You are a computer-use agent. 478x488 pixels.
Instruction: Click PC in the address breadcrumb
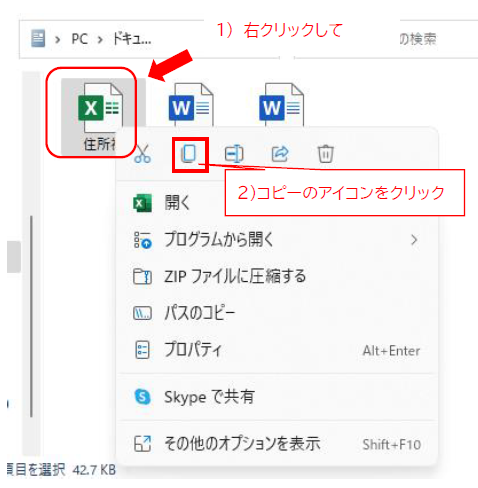80,39
